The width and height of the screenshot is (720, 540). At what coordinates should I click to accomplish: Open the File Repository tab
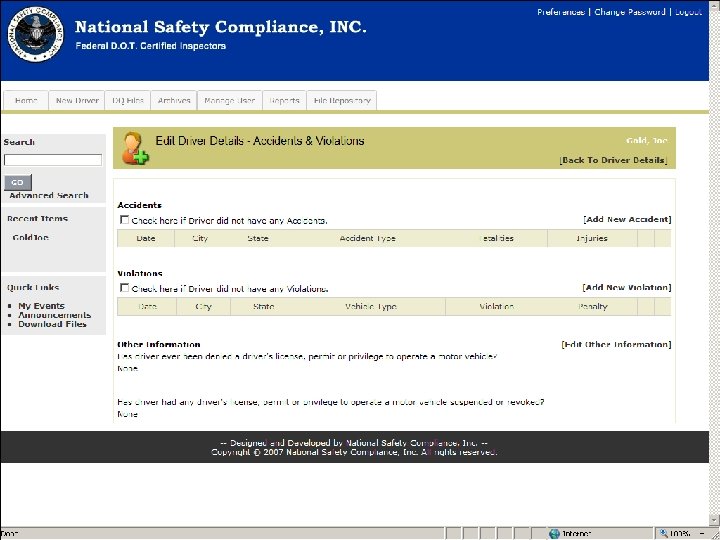tap(342, 101)
